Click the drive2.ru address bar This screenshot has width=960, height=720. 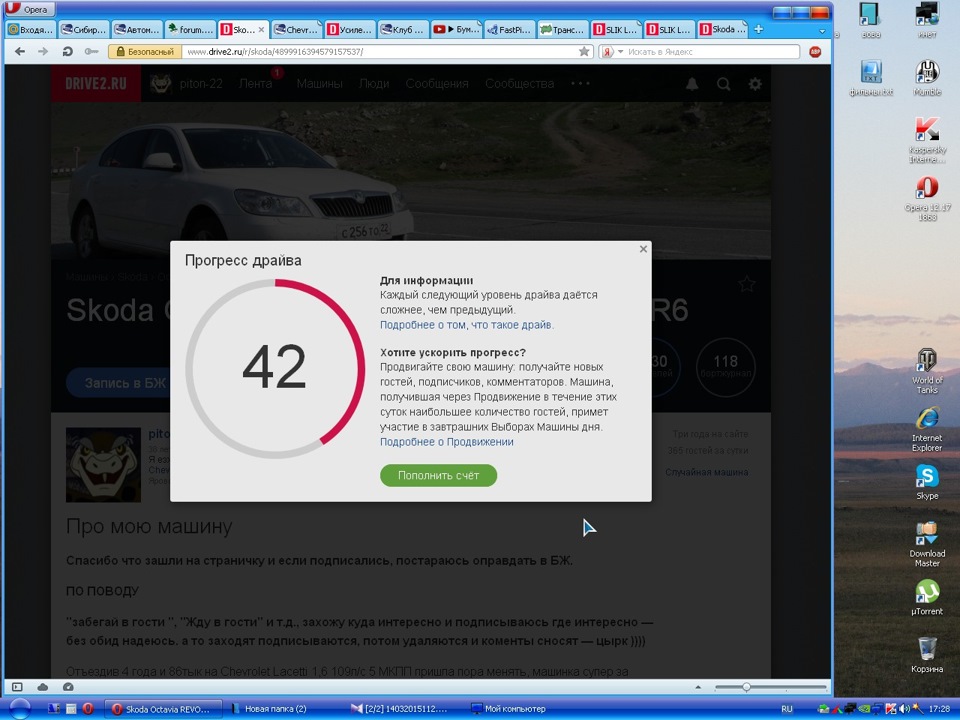coord(380,52)
